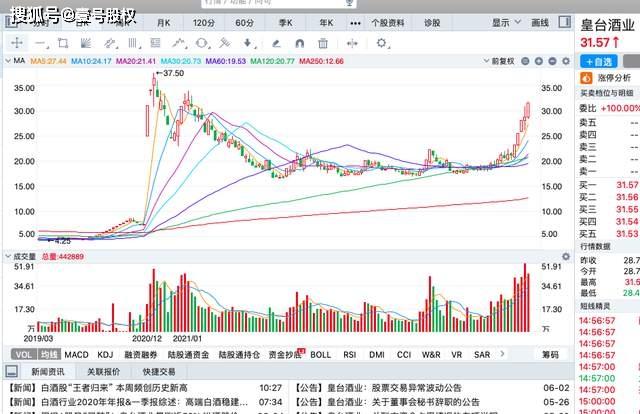Collapse the 成交量 volume panel

8,256
